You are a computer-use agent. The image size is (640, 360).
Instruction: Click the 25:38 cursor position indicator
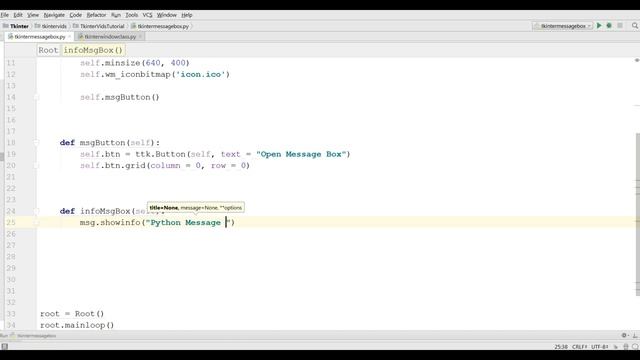pos(561,347)
